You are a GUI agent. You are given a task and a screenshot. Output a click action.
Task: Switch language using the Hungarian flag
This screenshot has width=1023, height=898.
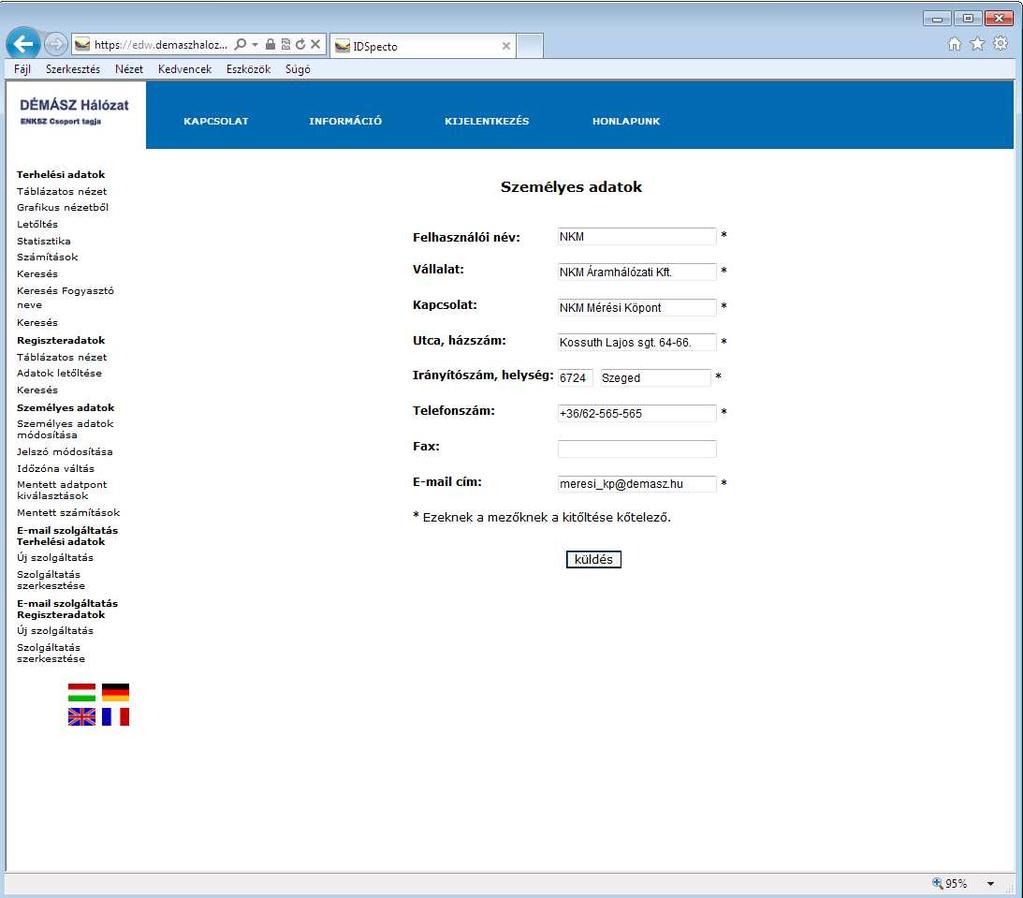coord(82,692)
